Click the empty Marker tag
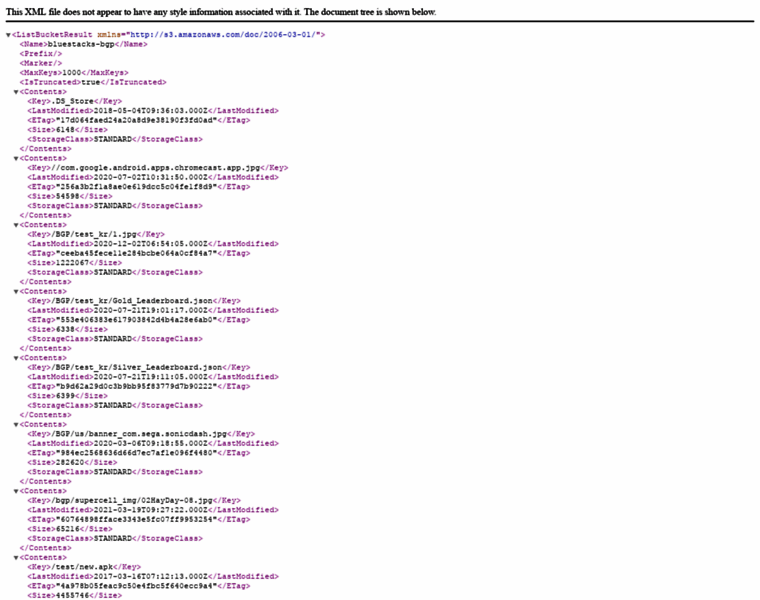Screen dimensions: 760x600 click(41, 63)
